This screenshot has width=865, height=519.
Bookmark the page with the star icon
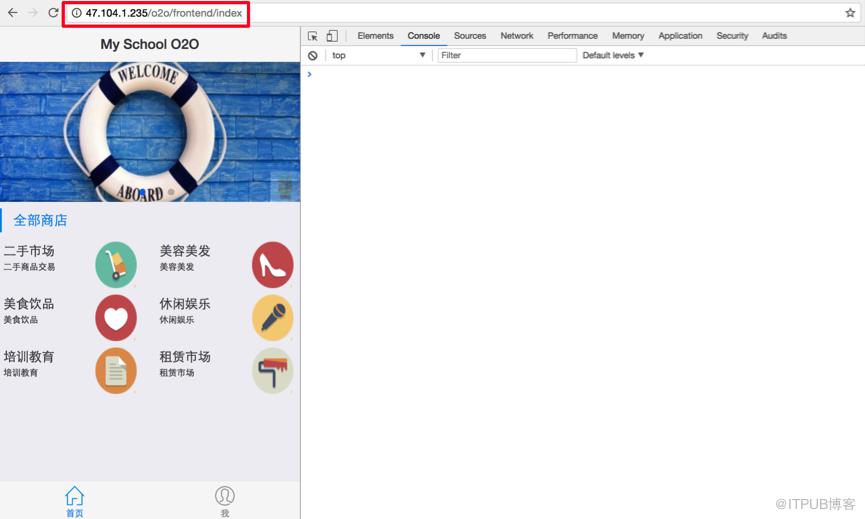[850, 13]
